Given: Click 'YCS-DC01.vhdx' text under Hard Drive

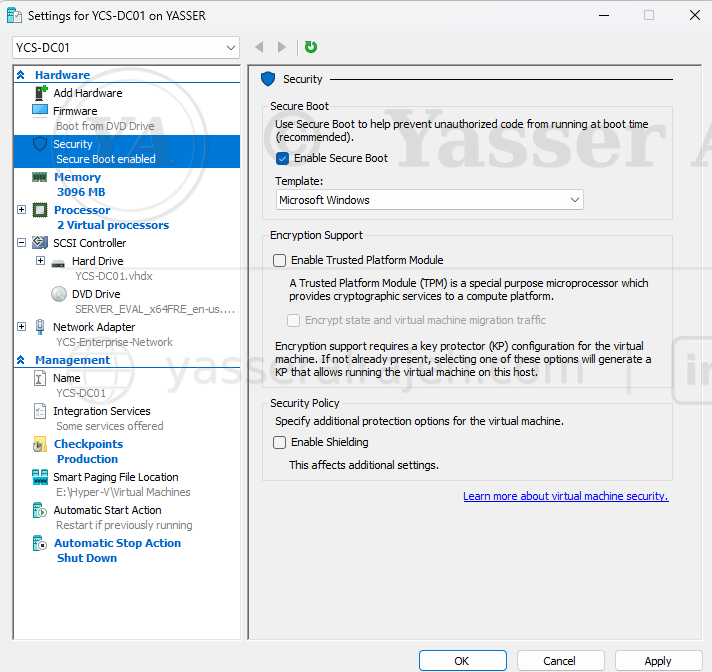Looking at the screenshot, I should tap(114, 276).
